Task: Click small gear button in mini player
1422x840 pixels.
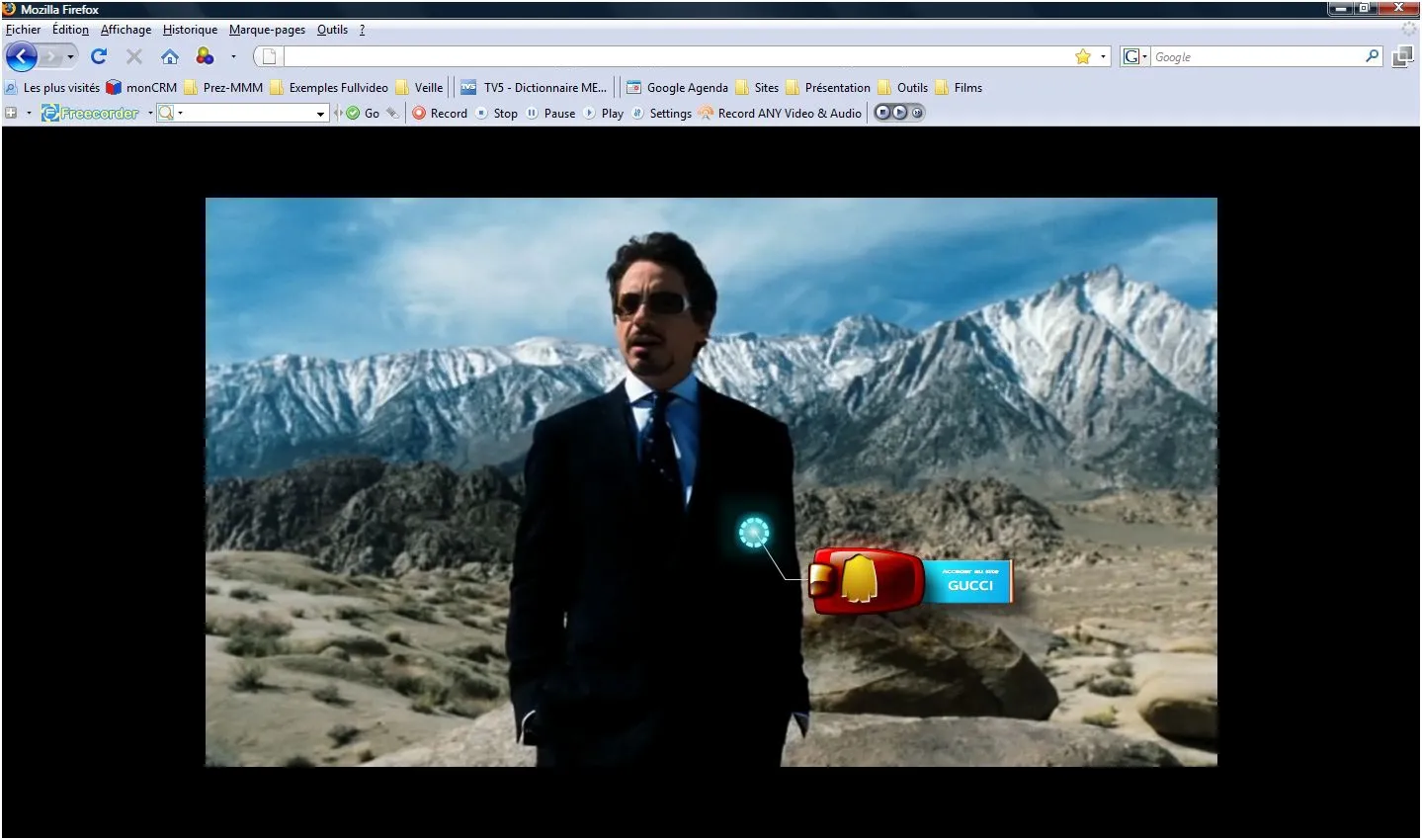Action: click(917, 113)
